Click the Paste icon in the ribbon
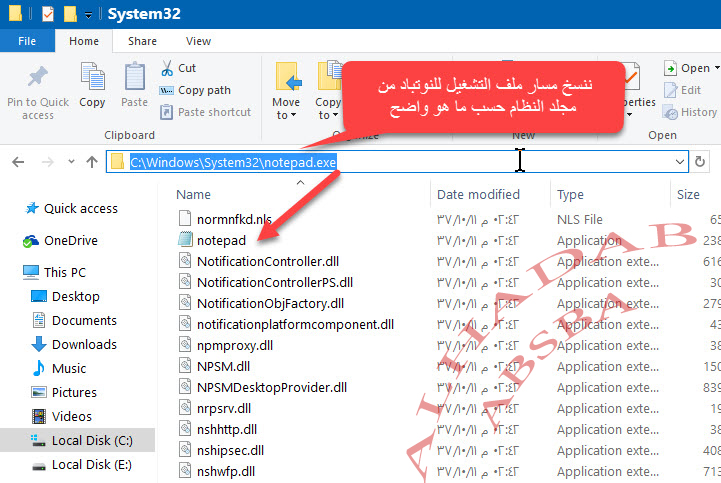The height and width of the screenshot is (483, 721). [x=134, y=78]
